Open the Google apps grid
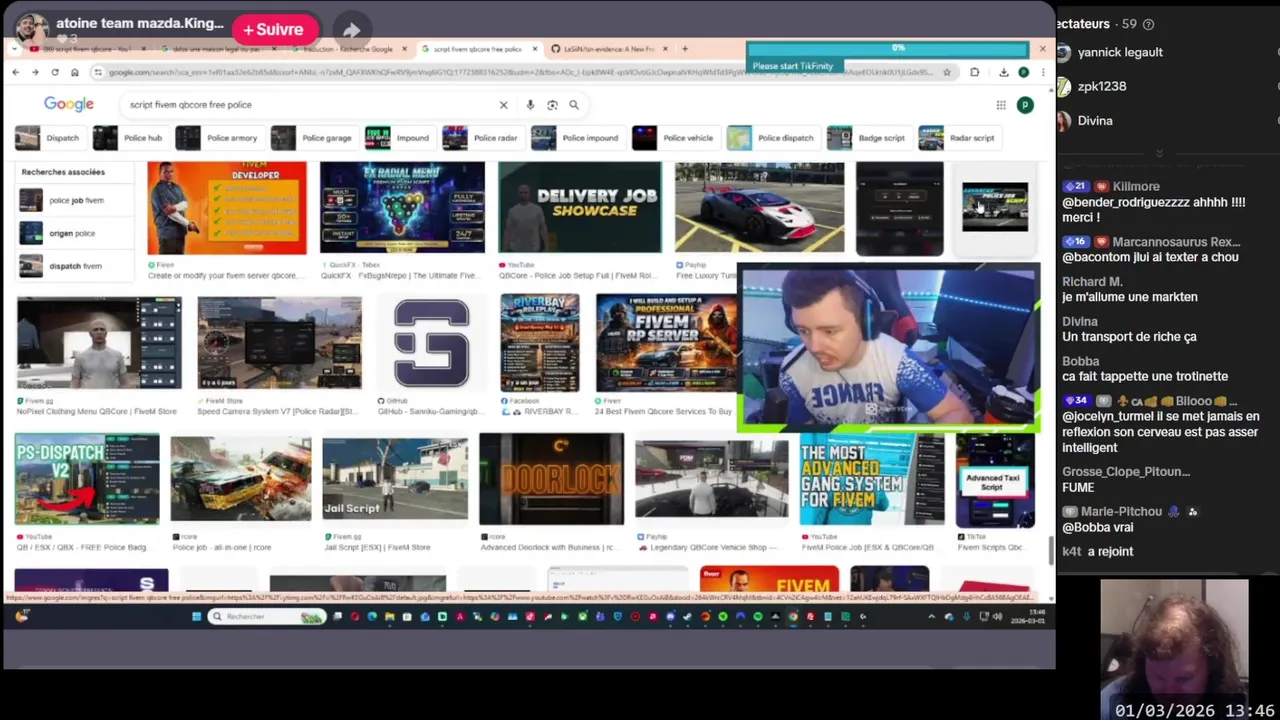Viewport: 1280px width, 720px height. click(x=1000, y=105)
